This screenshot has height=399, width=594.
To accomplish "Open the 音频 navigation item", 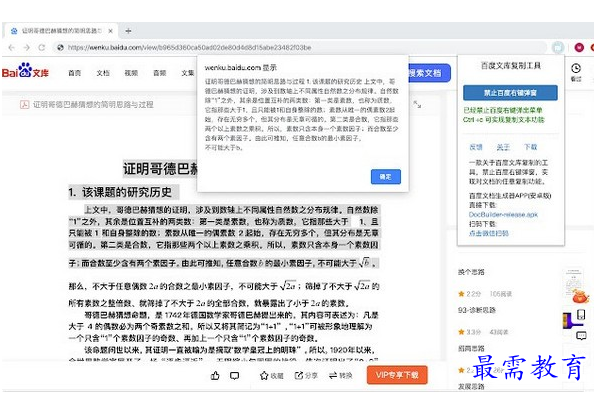I will point(159,73).
